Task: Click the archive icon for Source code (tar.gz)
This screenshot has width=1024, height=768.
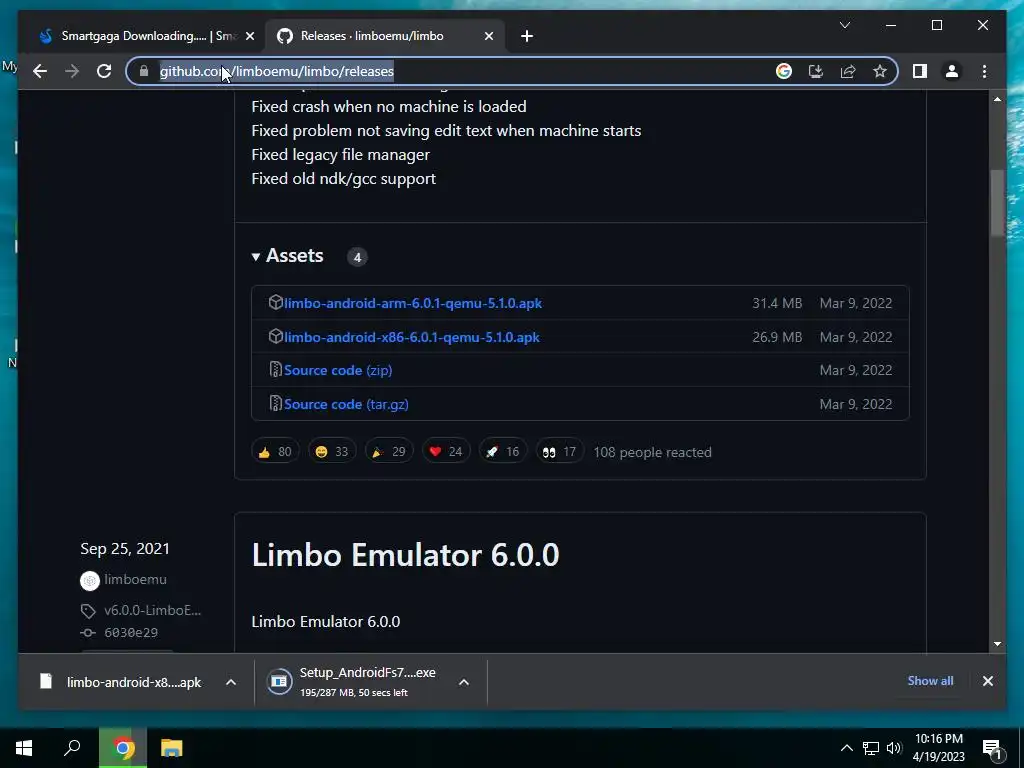Action: (x=276, y=404)
